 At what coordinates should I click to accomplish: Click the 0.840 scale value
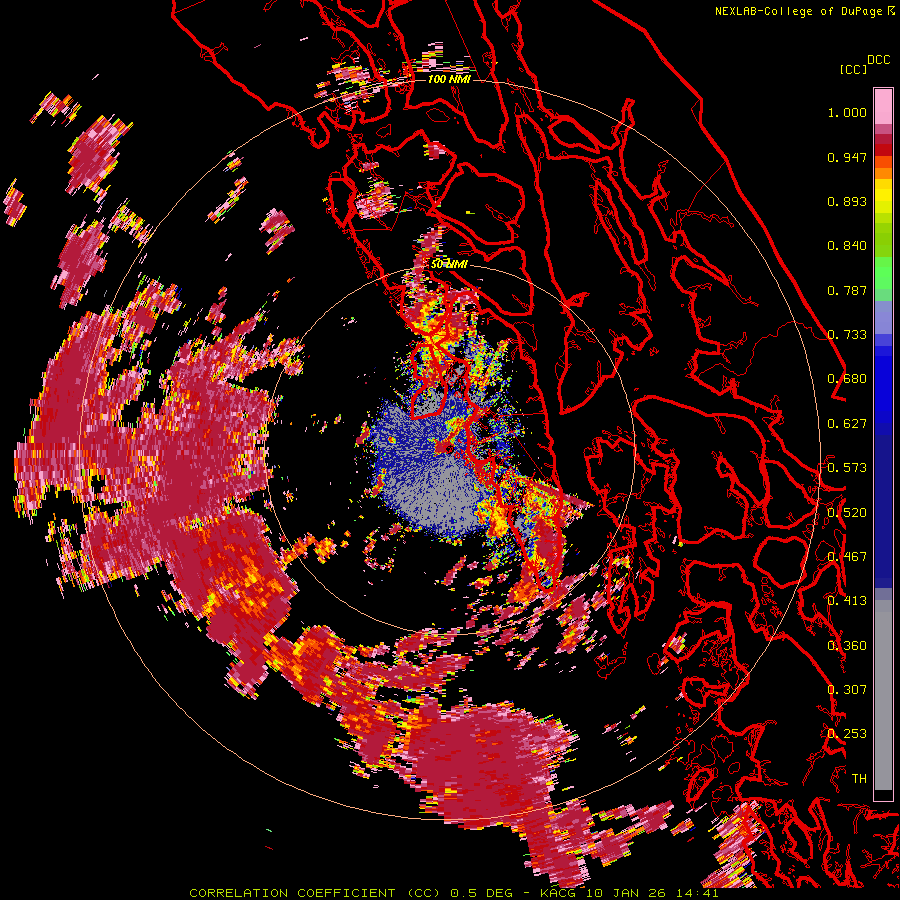coord(847,246)
